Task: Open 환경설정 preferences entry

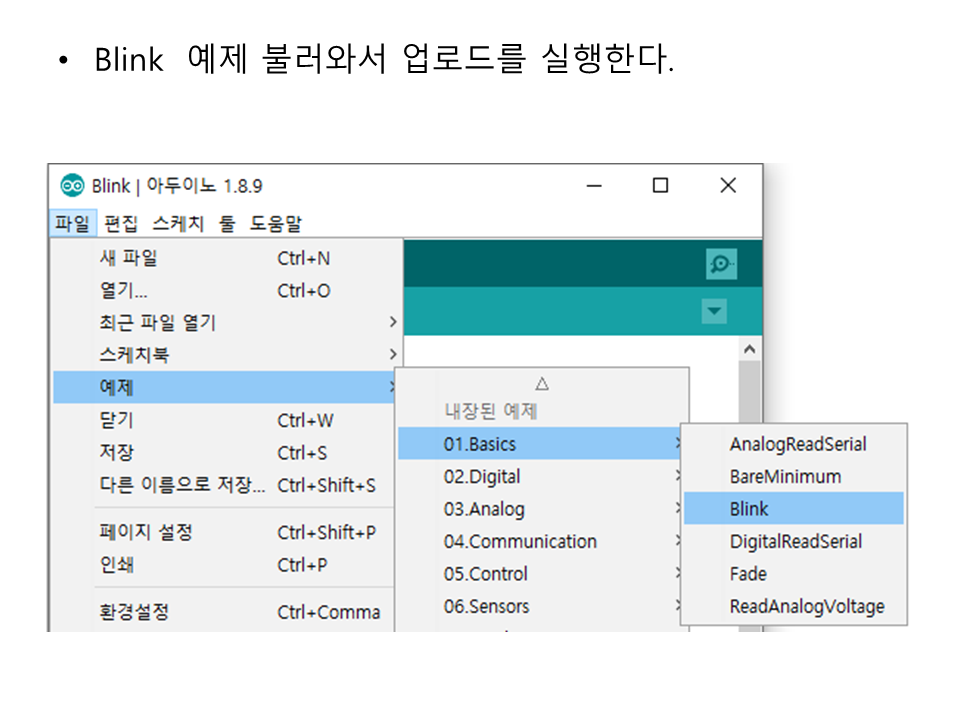Action: [x=224, y=612]
